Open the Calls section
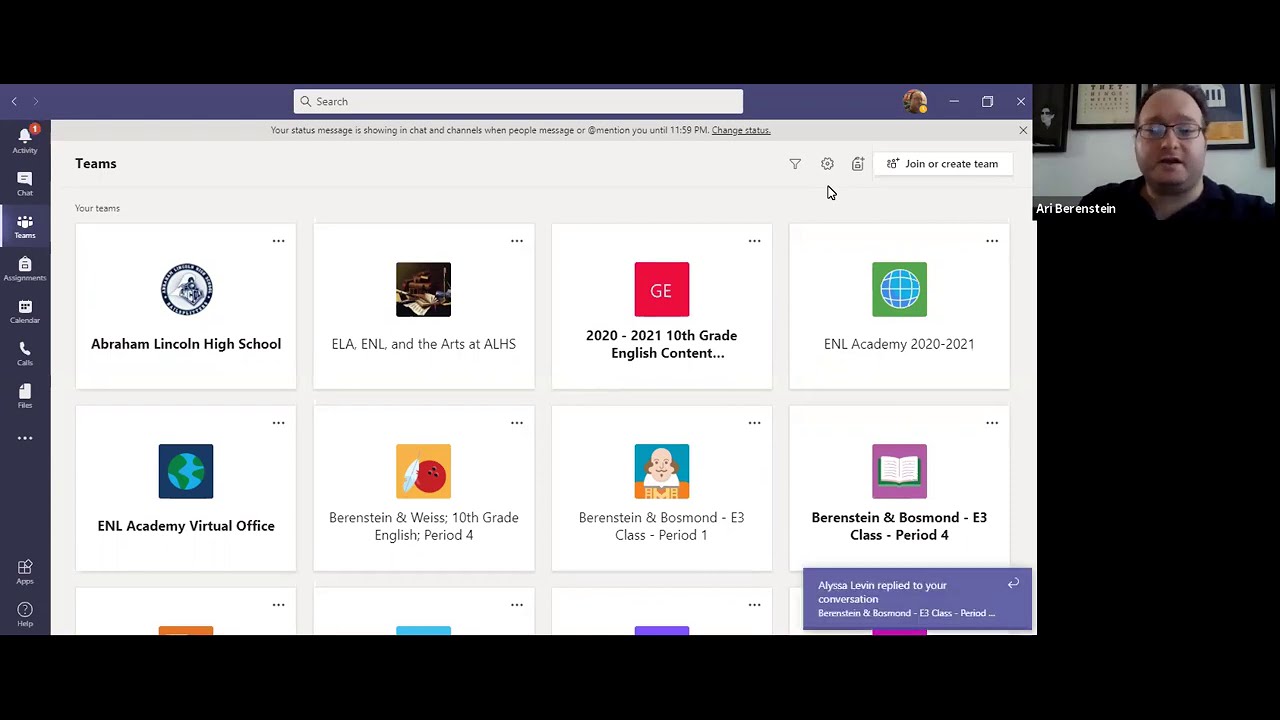This screenshot has height=720, width=1280. pyautogui.click(x=25, y=354)
